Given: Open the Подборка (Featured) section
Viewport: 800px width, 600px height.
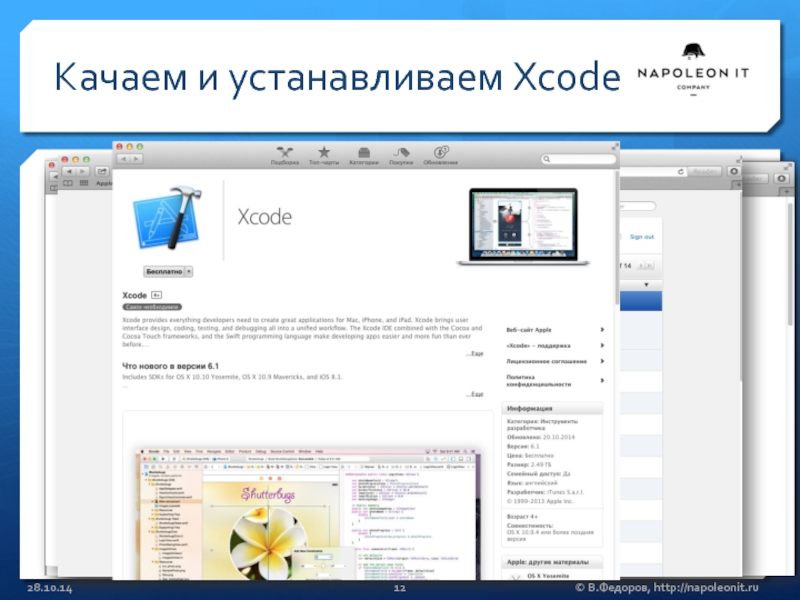Looking at the screenshot, I should [x=285, y=155].
